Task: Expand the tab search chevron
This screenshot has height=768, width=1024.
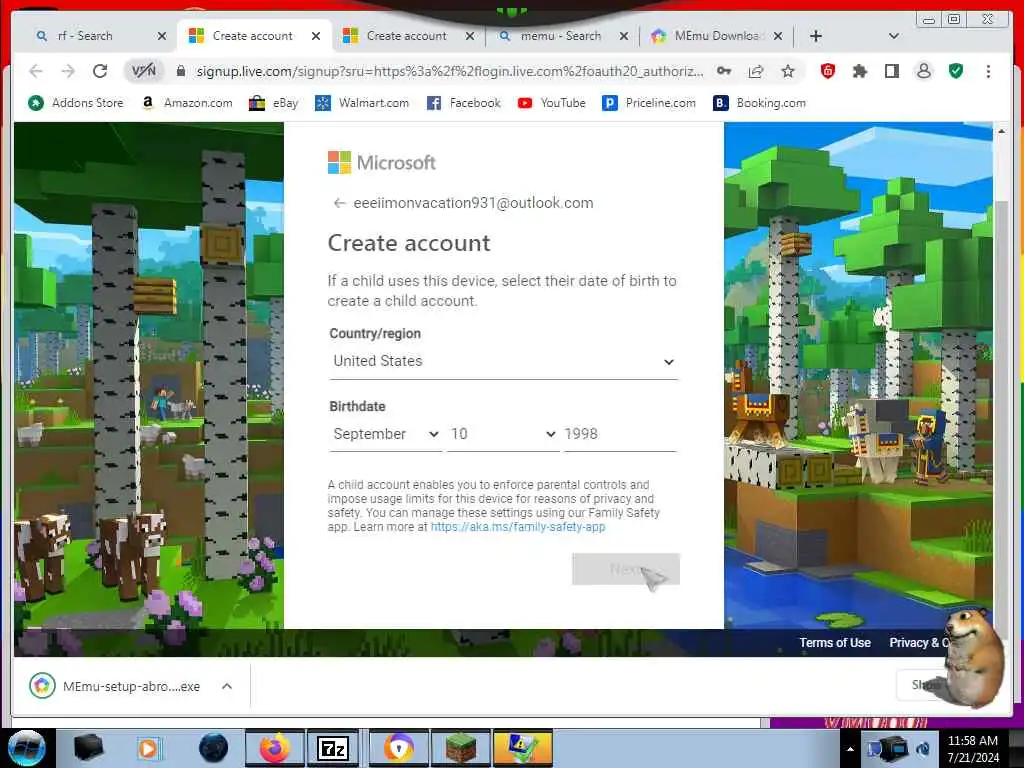Action: [x=894, y=36]
